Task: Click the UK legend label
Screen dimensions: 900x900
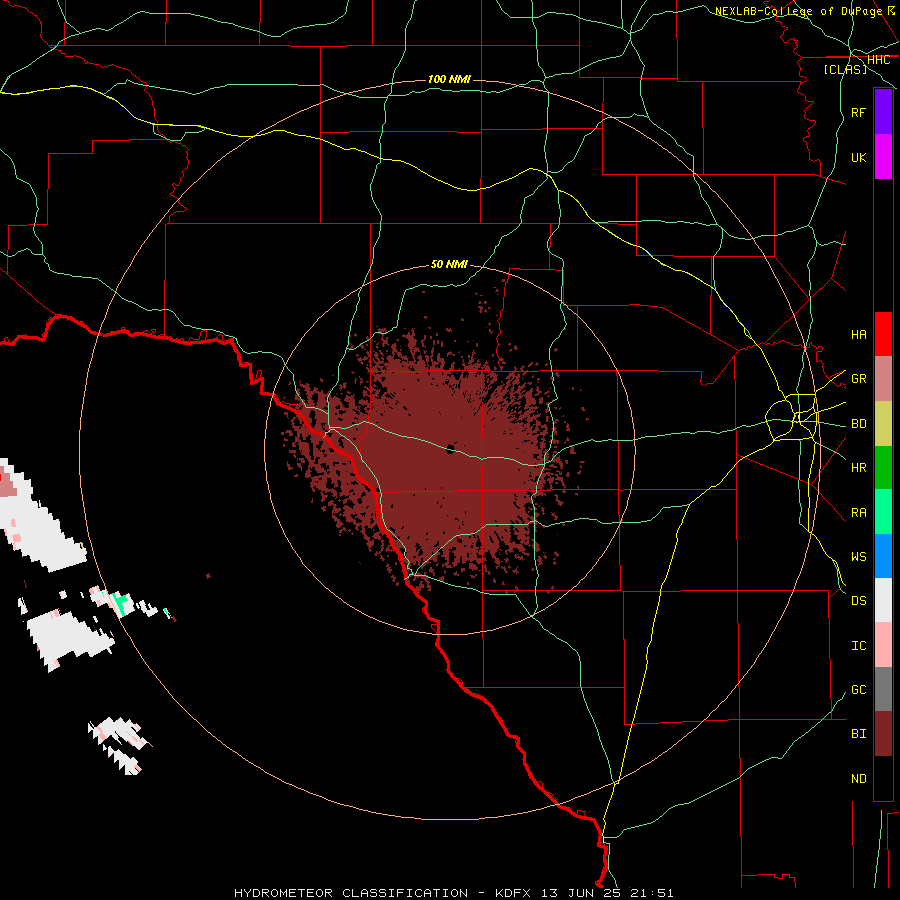Action: click(x=858, y=157)
